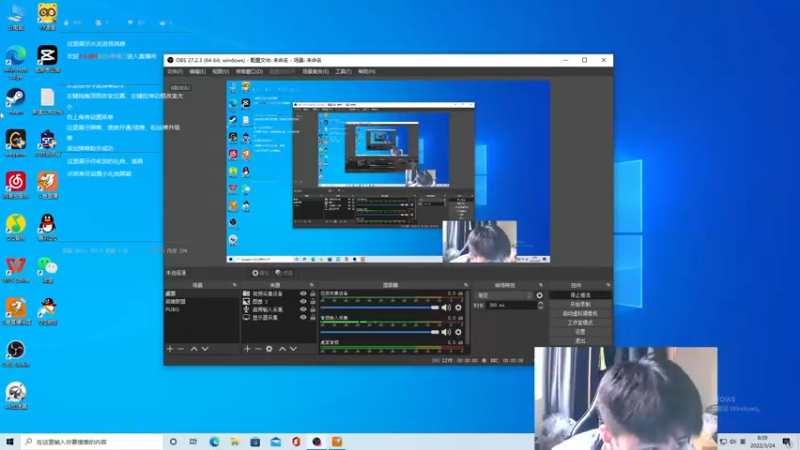The image size is (800, 450).
Task: Pop out the Controls dock
Action: tap(608, 285)
